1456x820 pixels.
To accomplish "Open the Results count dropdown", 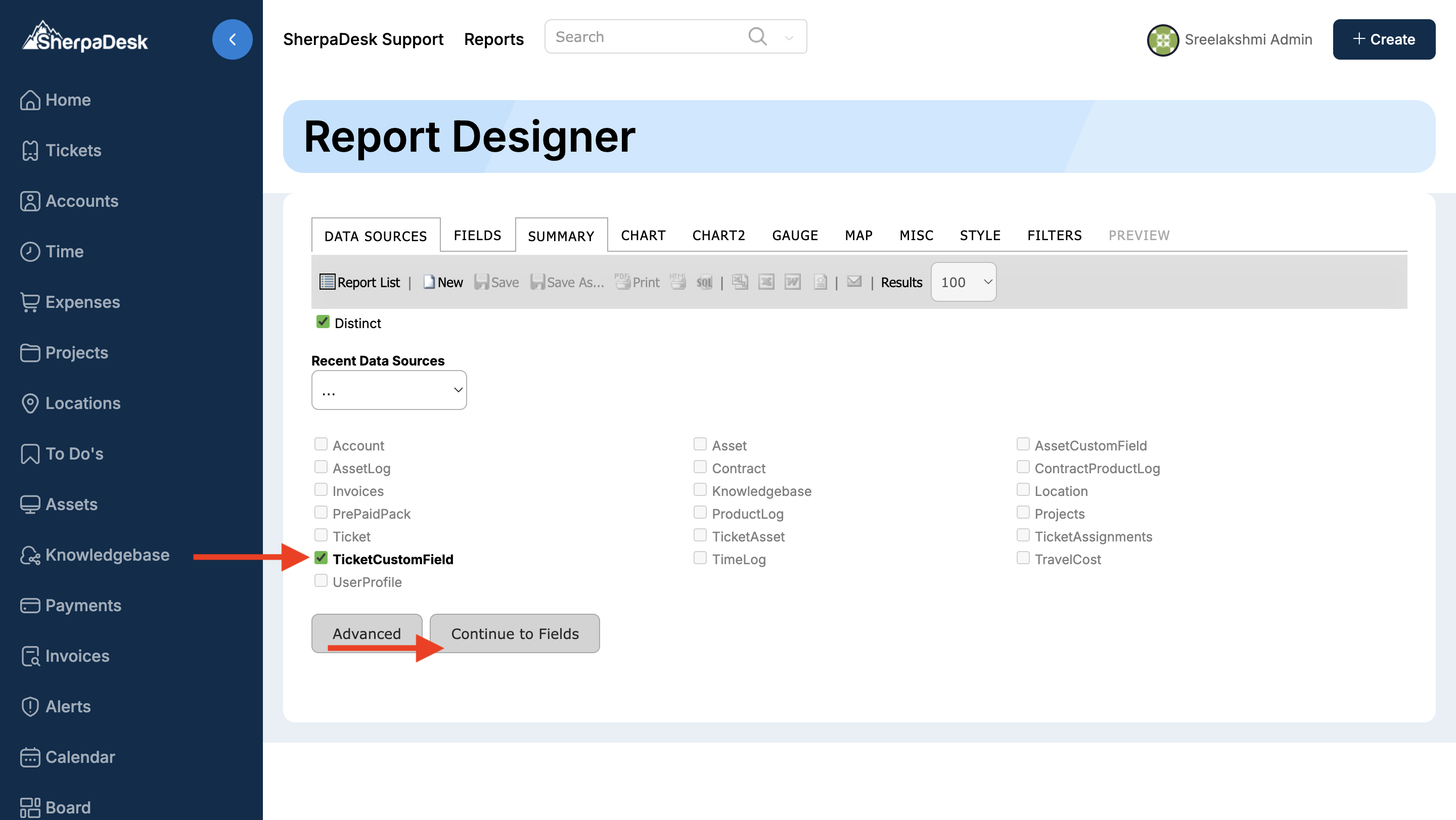I will pyautogui.click(x=963, y=282).
